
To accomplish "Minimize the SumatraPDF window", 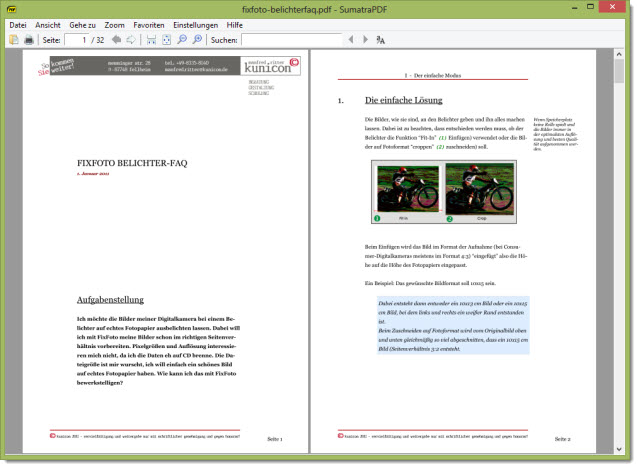I will 575,7.
